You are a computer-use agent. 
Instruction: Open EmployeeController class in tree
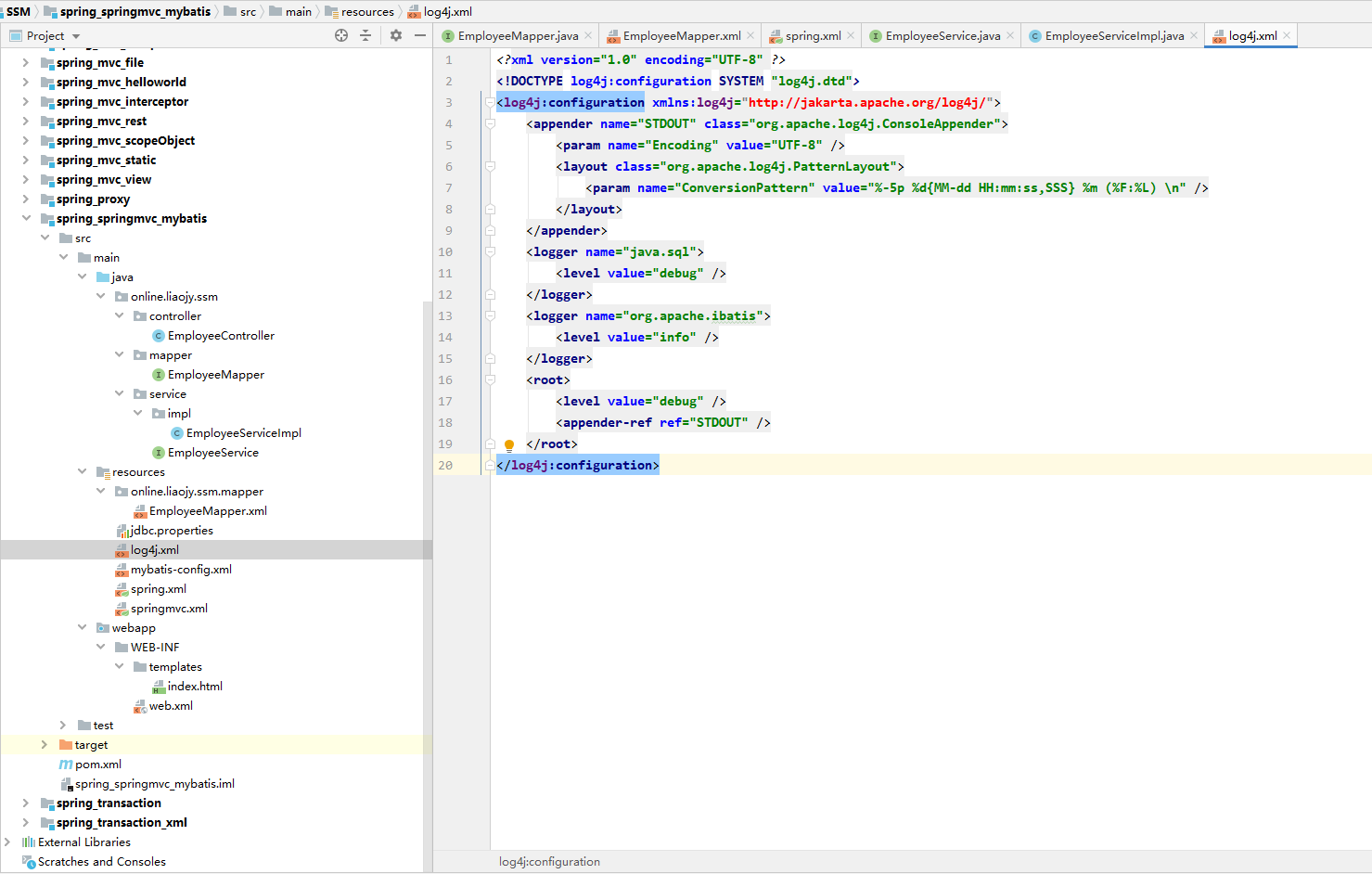point(221,336)
